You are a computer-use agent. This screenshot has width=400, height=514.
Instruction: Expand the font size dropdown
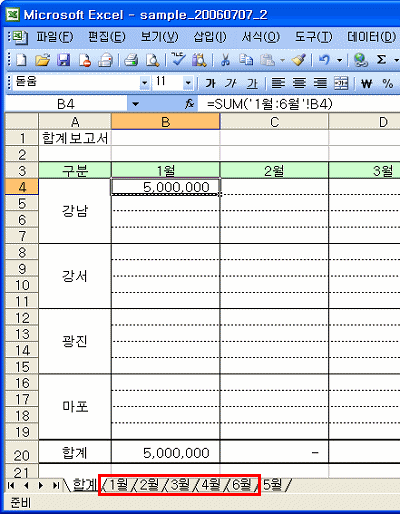click(188, 83)
